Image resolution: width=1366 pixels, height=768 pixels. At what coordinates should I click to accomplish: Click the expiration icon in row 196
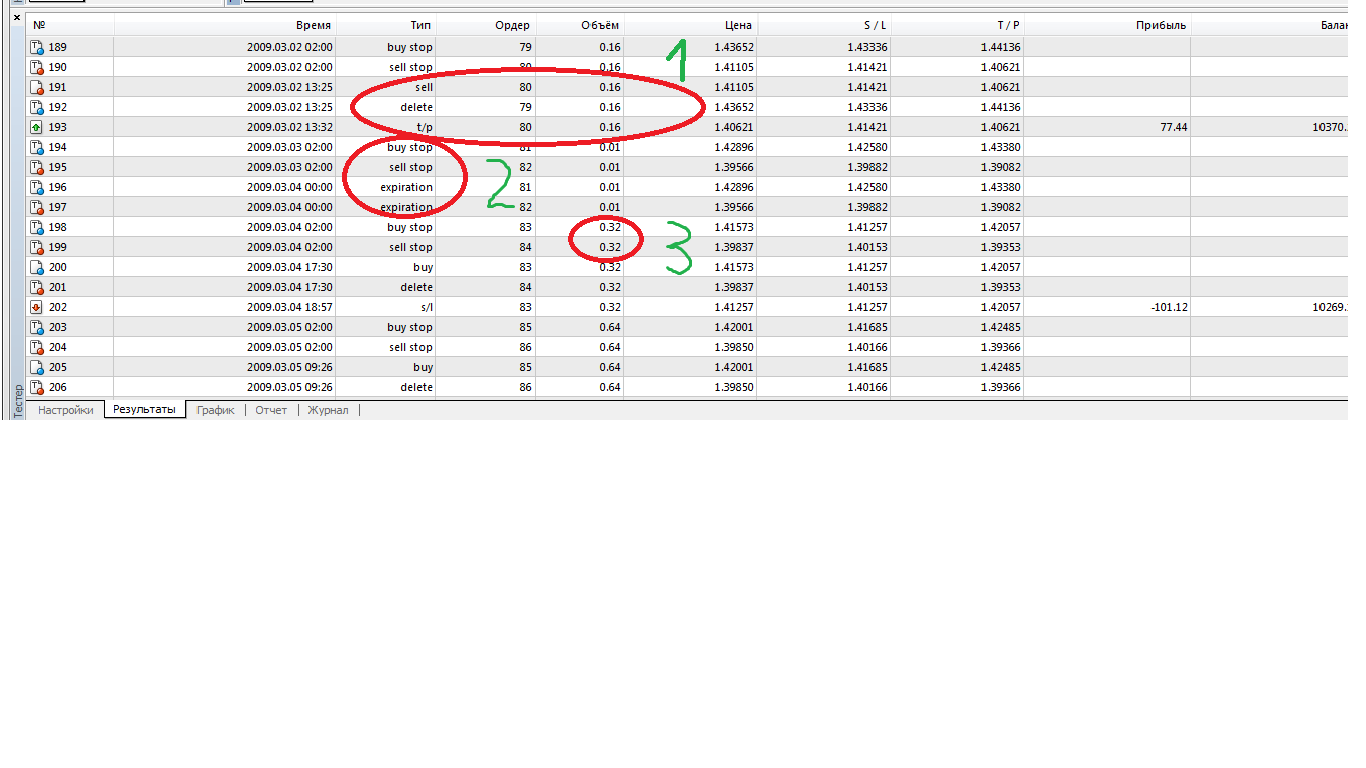pyautogui.click(x=37, y=187)
